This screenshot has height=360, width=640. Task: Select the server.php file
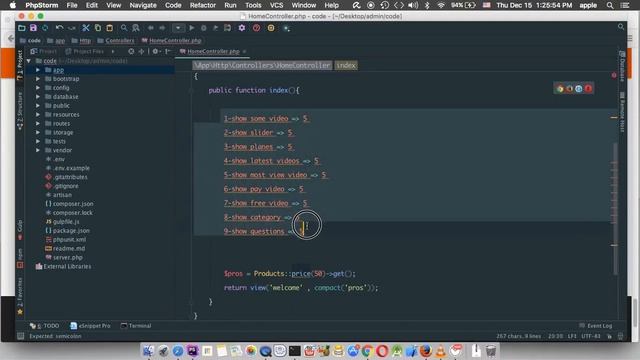[x=64, y=258]
